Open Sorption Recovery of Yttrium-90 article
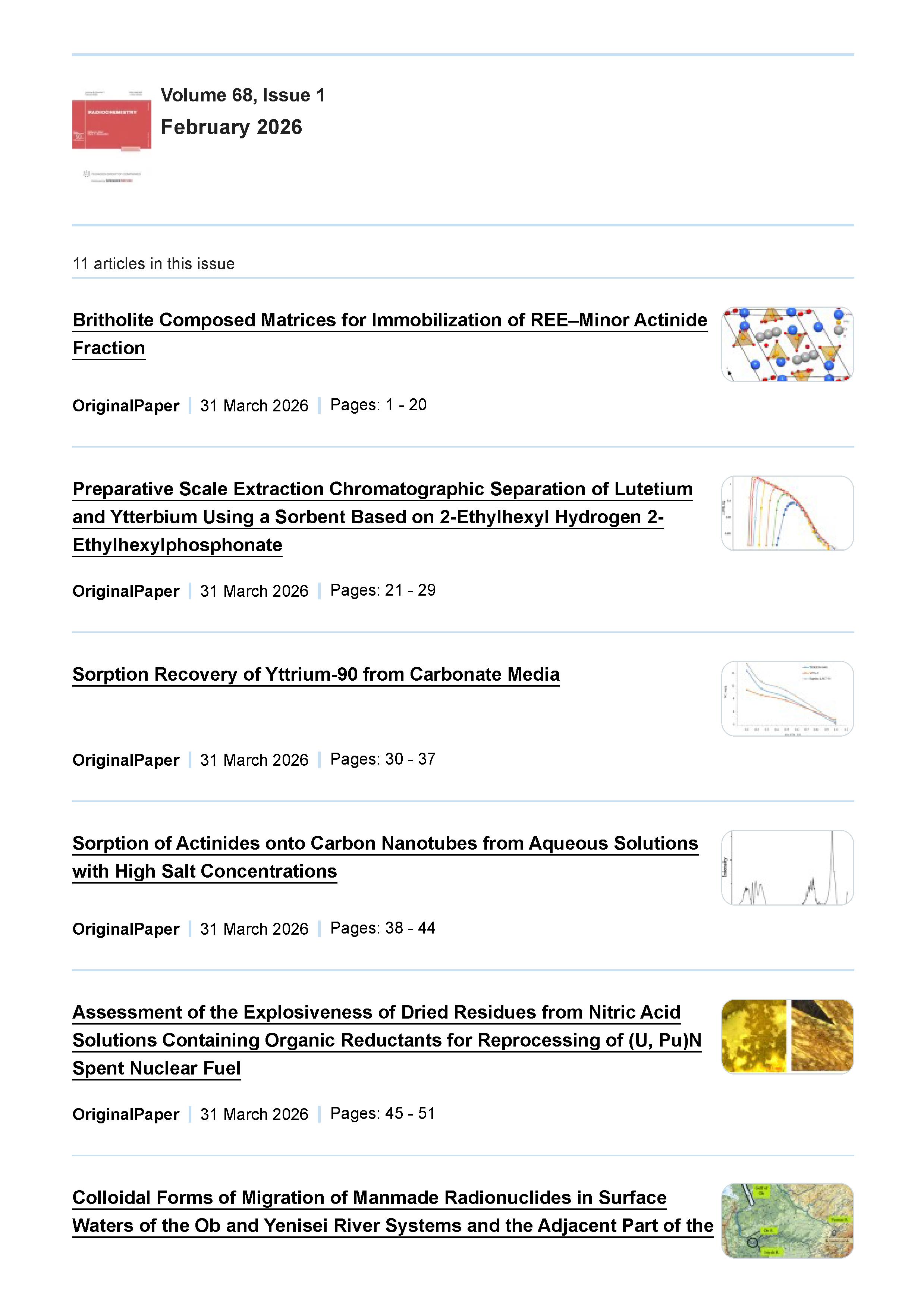This screenshot has height=1308, width=924. point(315,674)
